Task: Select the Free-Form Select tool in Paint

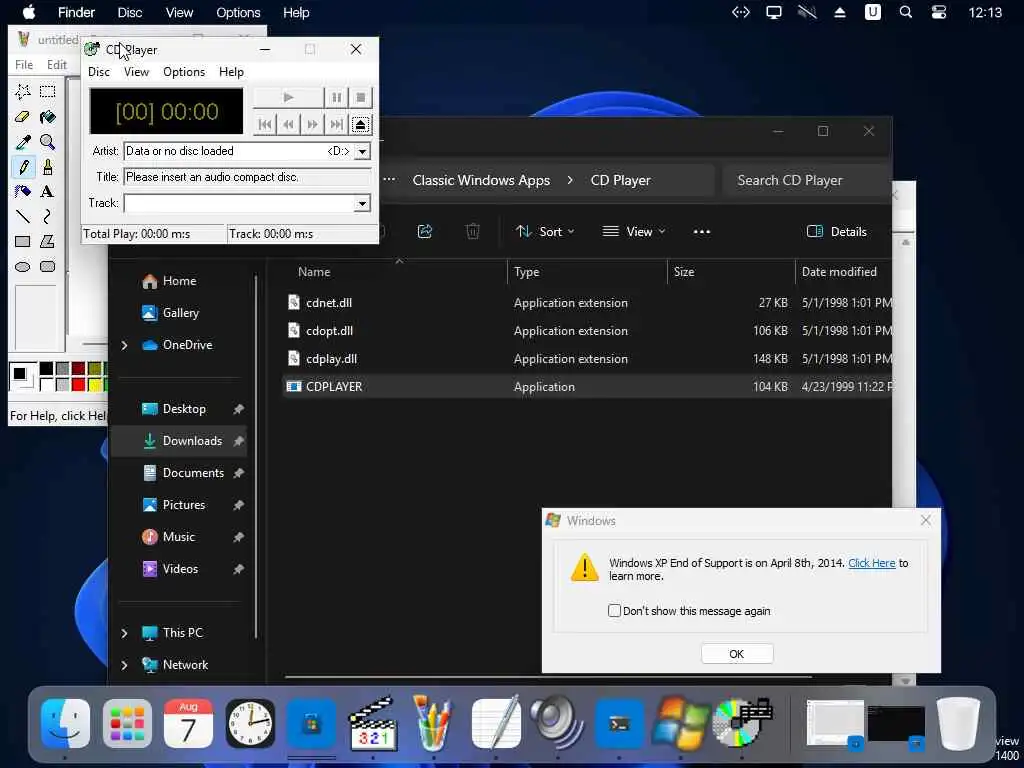Action: tap(23, 91)
